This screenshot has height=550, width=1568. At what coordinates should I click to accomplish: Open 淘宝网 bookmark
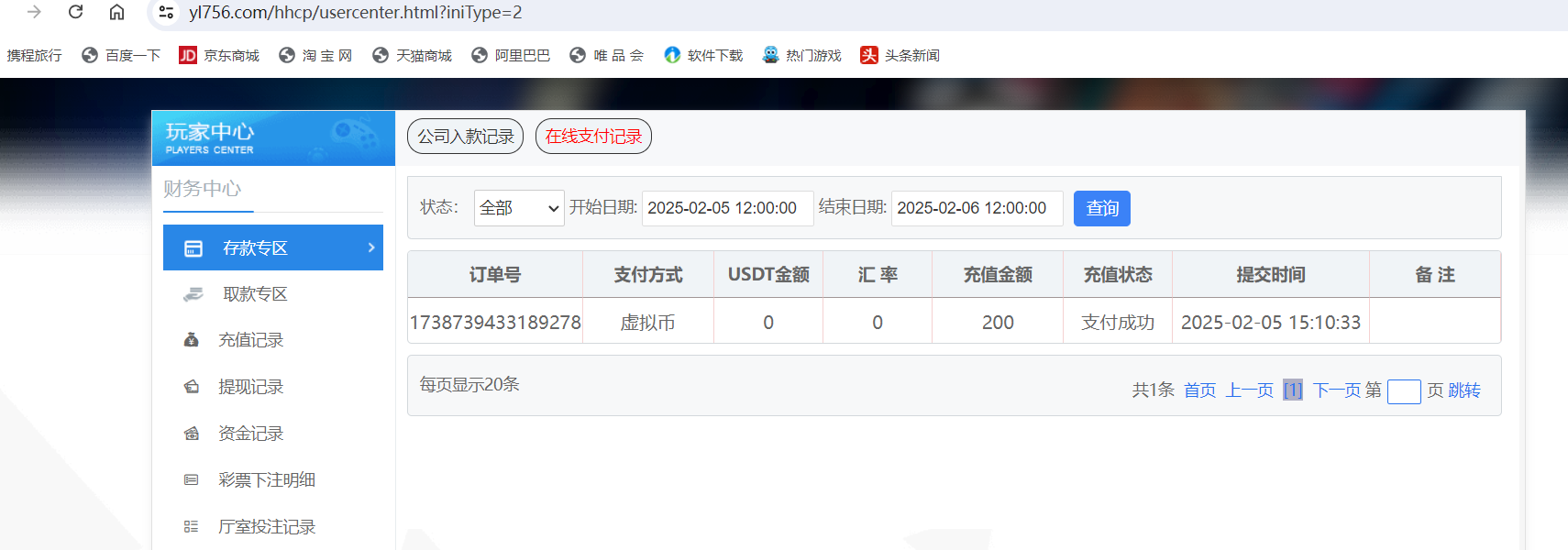point(315,55)
